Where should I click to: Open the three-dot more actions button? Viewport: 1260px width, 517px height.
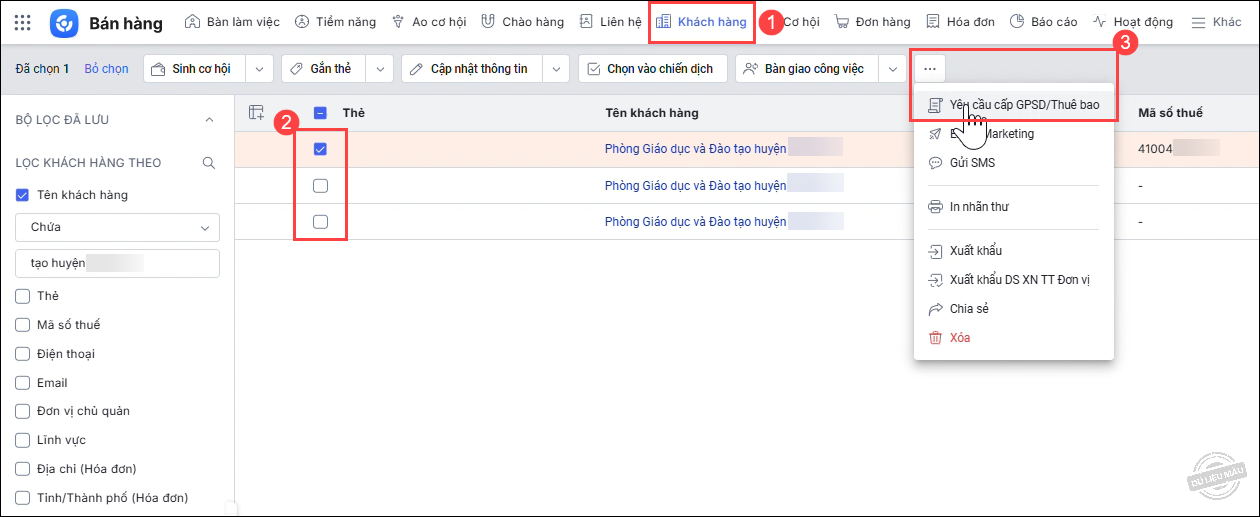[929, 69]
